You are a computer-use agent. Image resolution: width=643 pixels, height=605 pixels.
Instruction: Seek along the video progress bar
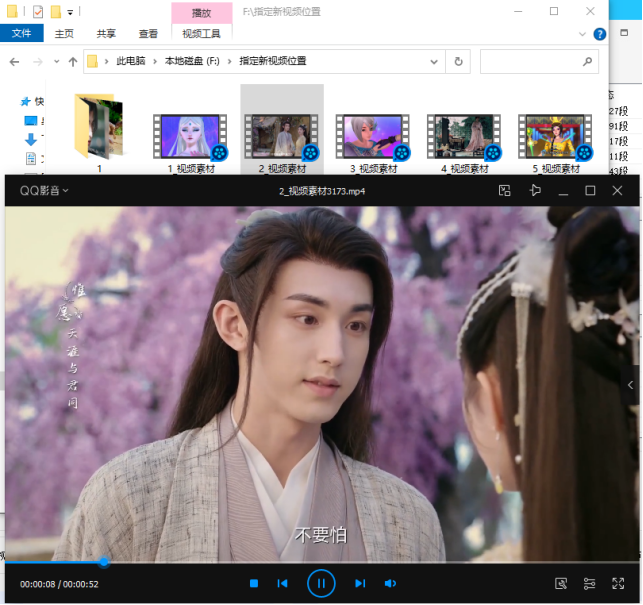[x=322, y=562]
